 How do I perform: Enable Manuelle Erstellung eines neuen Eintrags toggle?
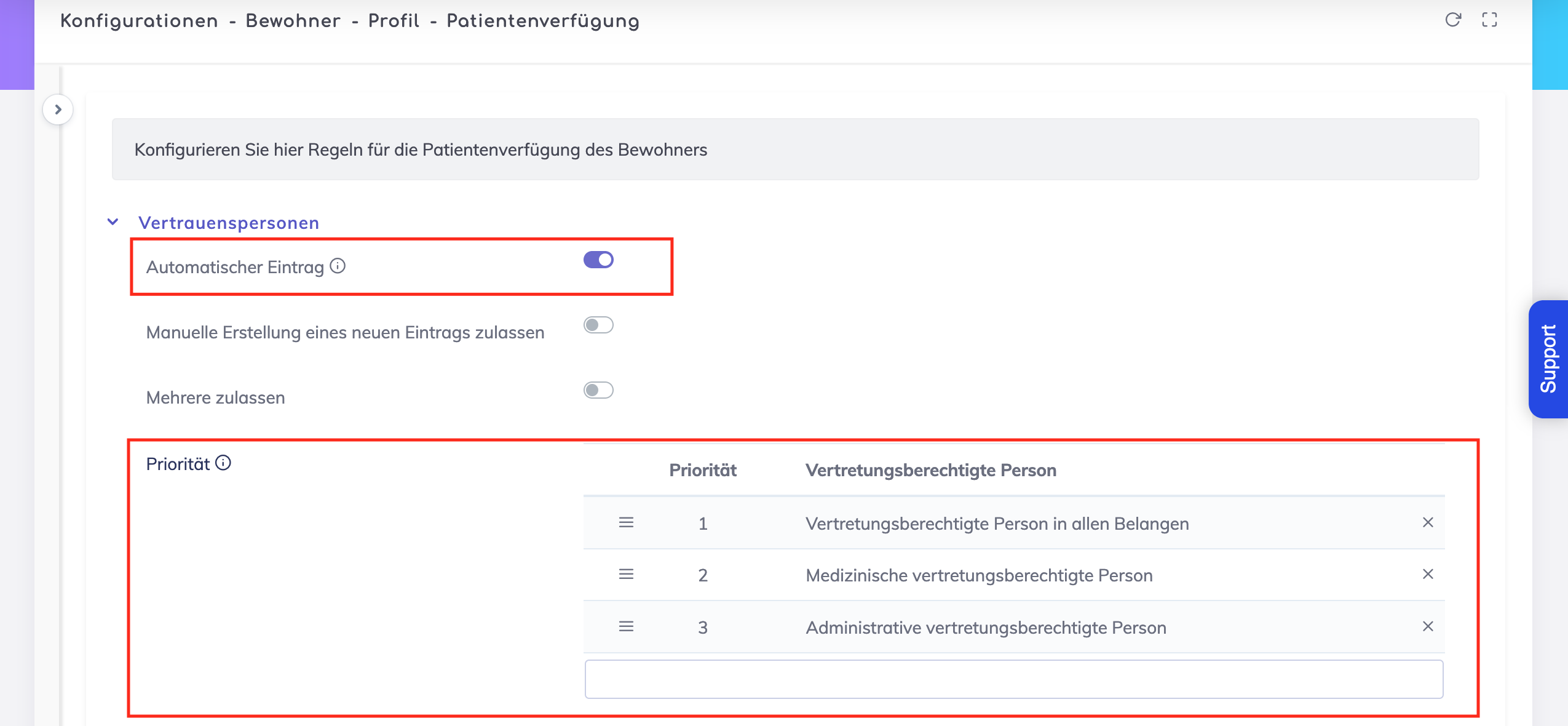click(x=598, y=325)
